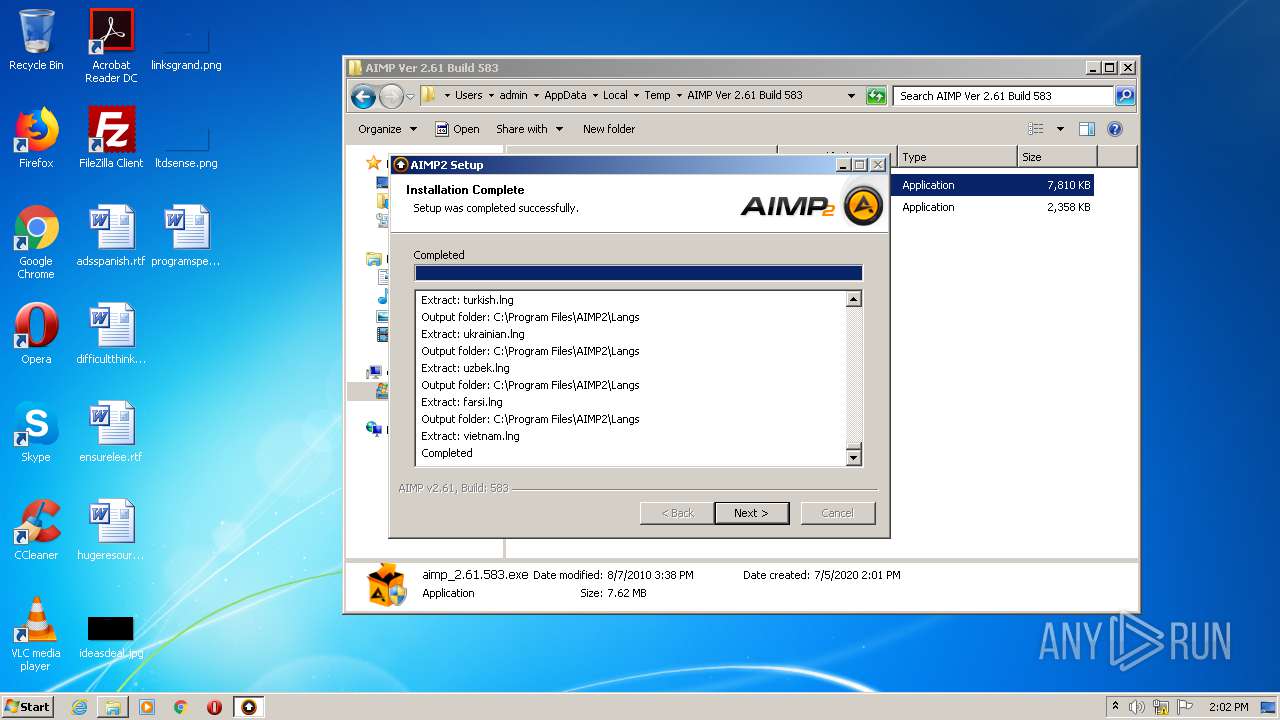
Task: Expand the address bar history dropdown
Action: click(851, 96)
